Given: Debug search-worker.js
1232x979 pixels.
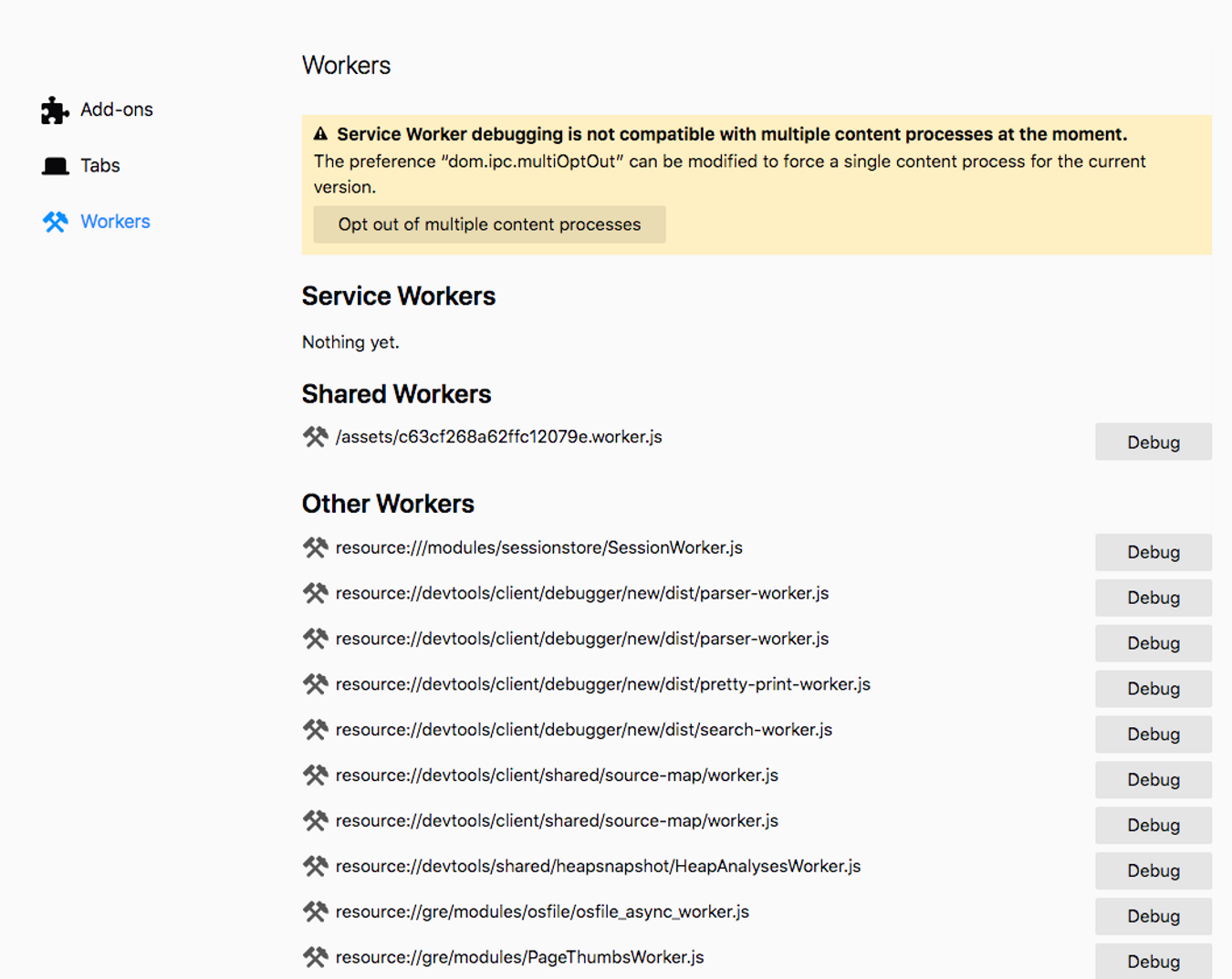Looking at the screenshot, I should click(x=1153, y=734).
